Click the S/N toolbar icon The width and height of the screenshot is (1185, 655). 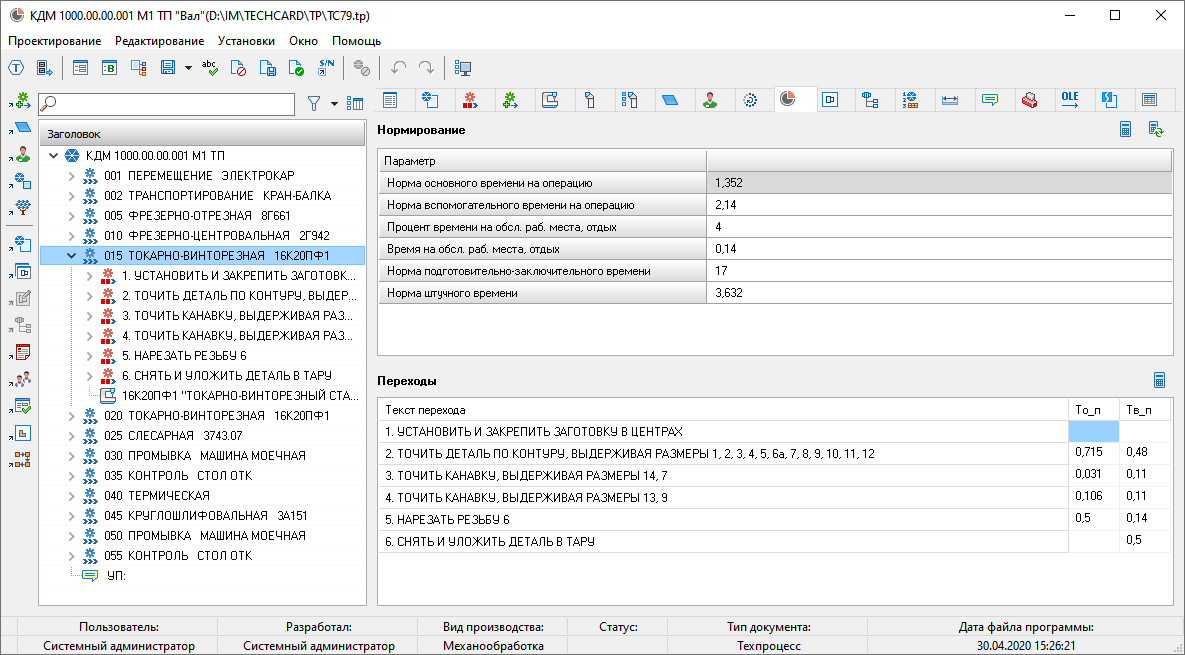tap(326, 68)
